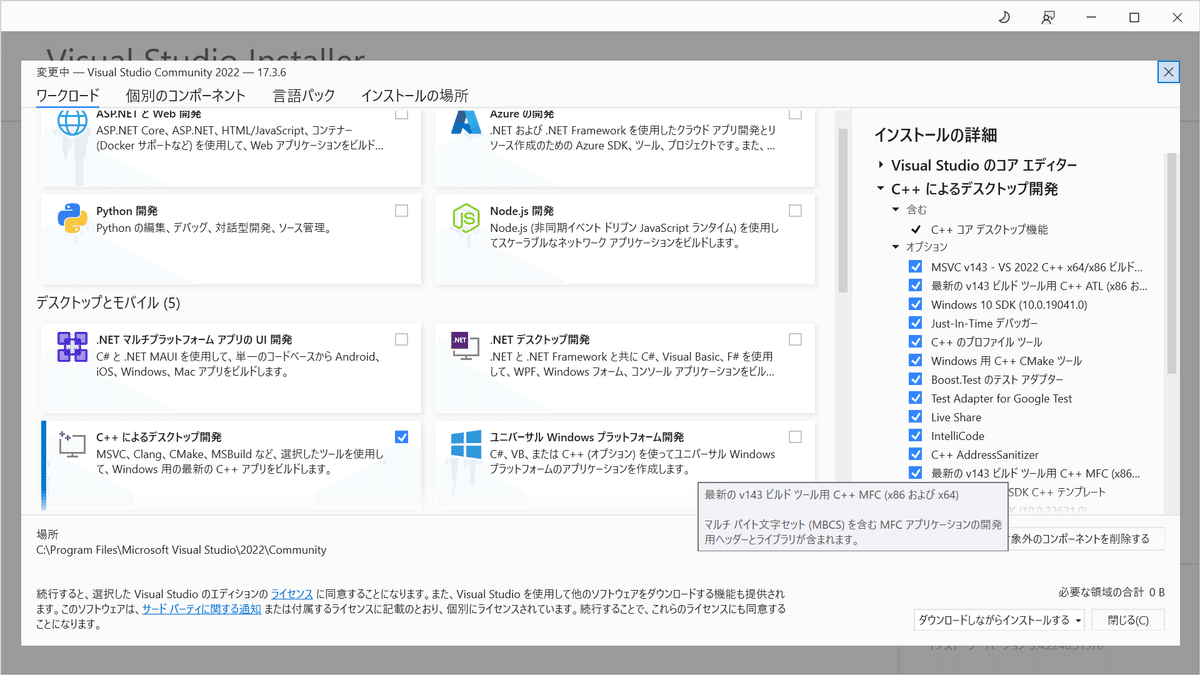This screenshot has width=1200, height=675.
Task: Uncheck the C++ のプロファイル ツール option
Action: [x=915, y=342]
